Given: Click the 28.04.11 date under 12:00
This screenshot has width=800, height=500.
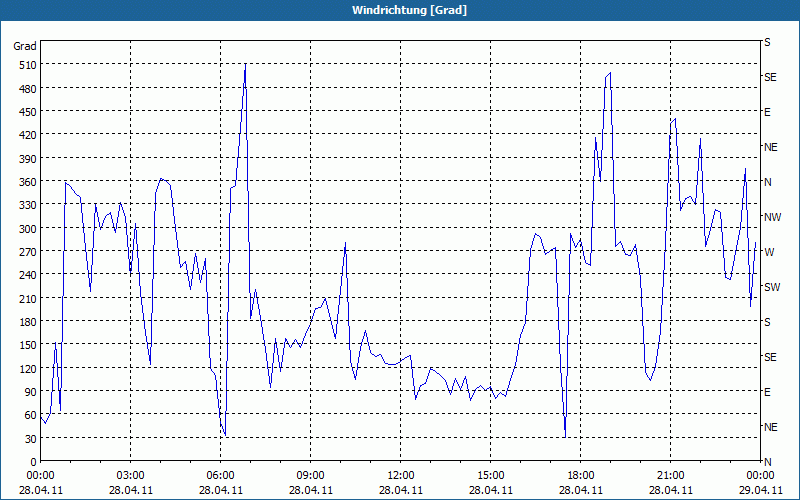Looking at the screenshot, I should [x=401, y=490].
